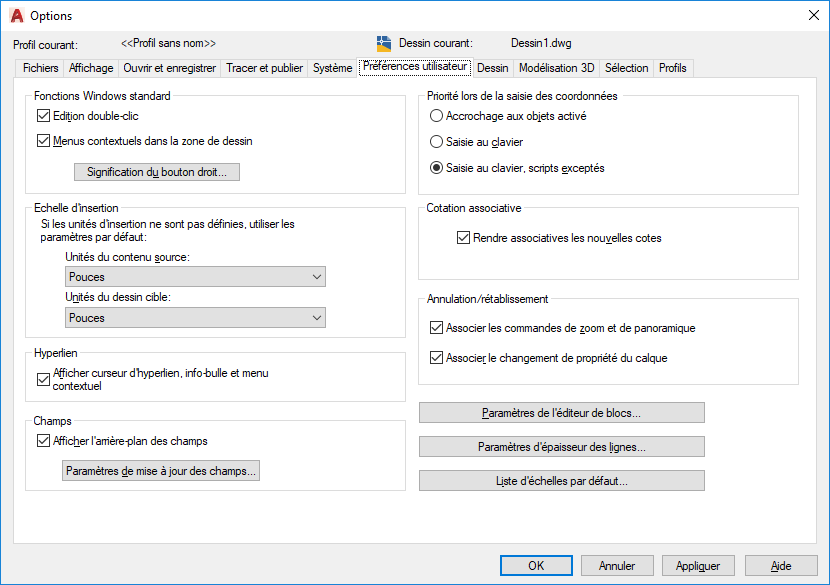Viewport: 830px width, 585px height.
Task: Open Paramètres de l'éditeur de blocs
Action: tap(561, 413)
